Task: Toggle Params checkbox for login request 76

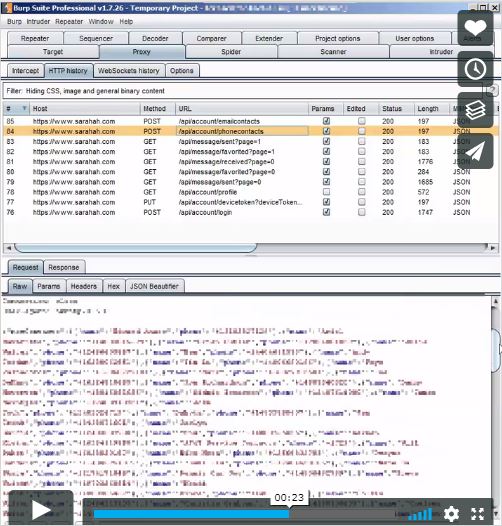Action: pos(326,212)
